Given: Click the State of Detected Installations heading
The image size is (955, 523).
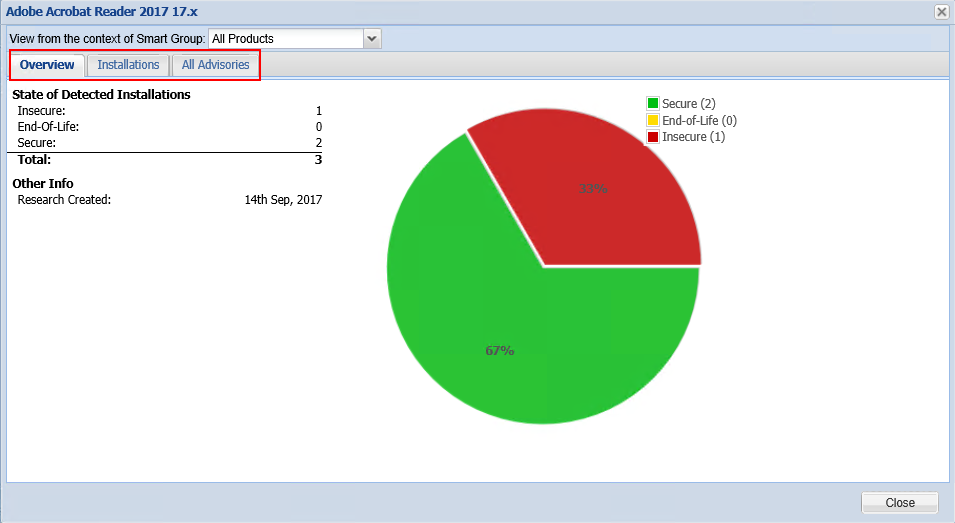Looking at the screenshot, I should point(101,95).
